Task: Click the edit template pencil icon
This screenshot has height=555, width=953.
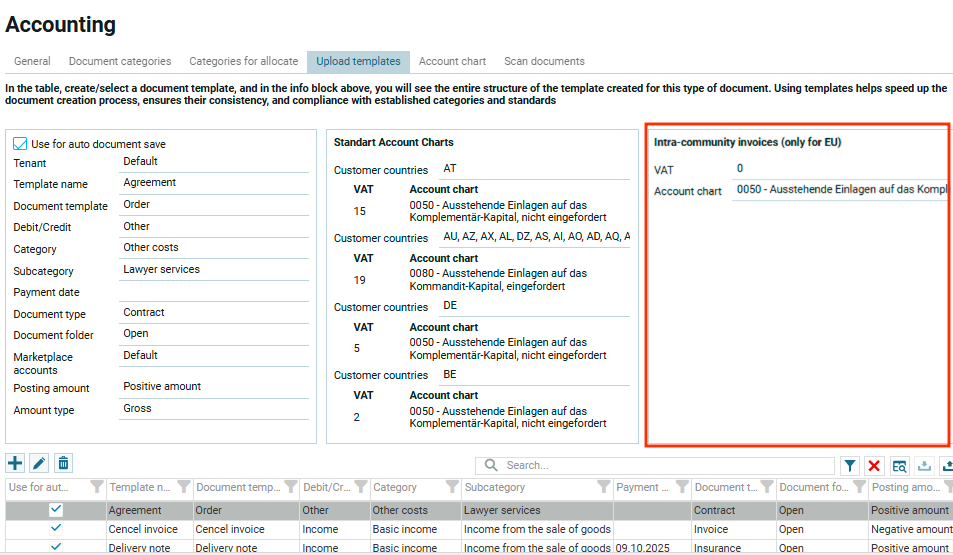Action: click(x=39, y=463)
